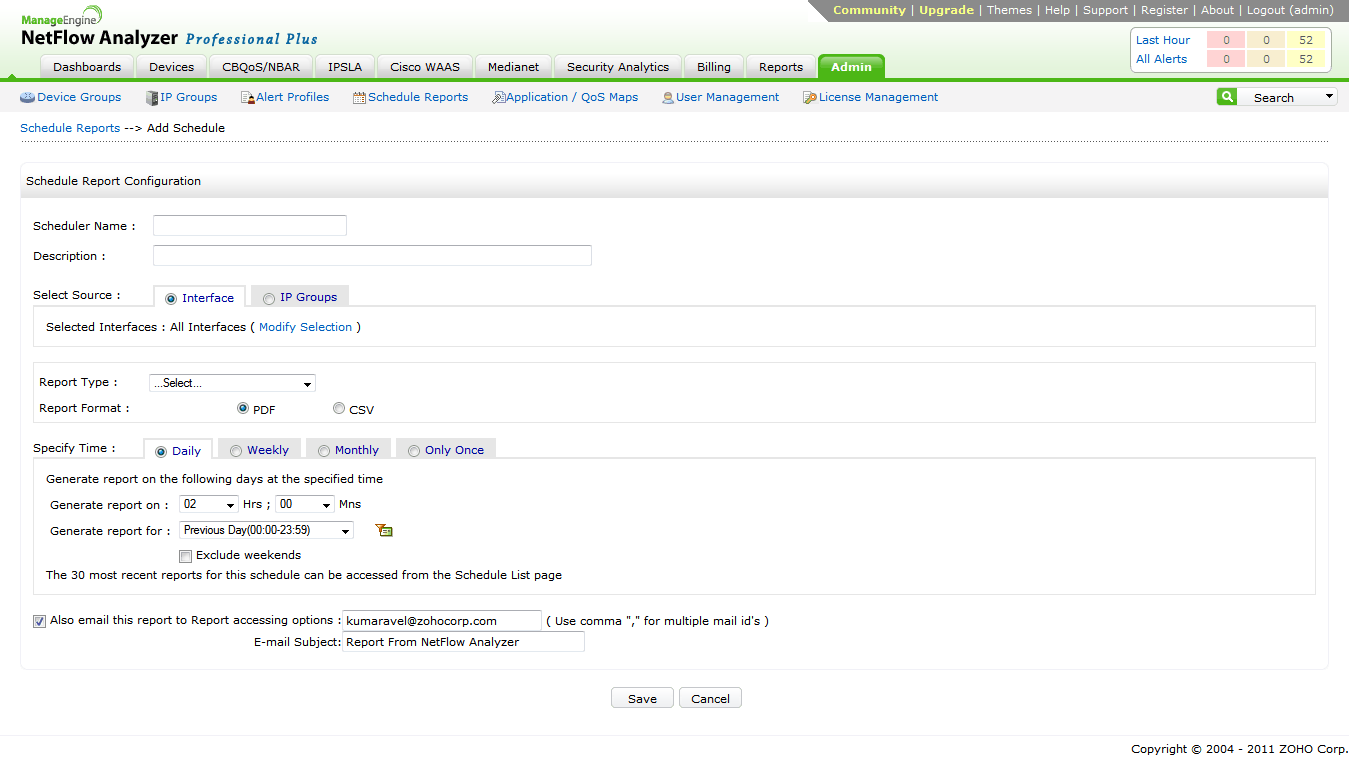
Task: Select the IP Groups source radio button
Action: [269, 298]
